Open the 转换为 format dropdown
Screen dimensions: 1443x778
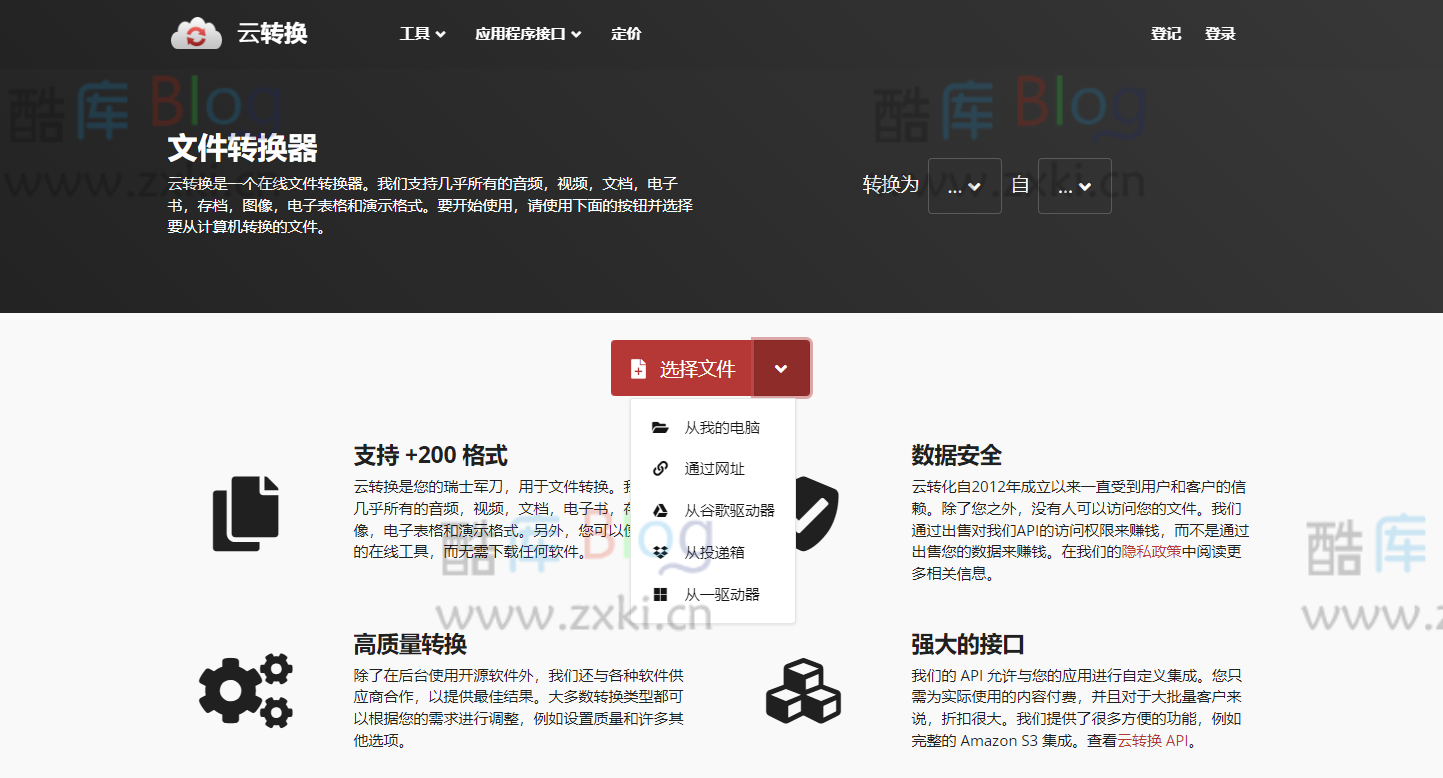964,185
